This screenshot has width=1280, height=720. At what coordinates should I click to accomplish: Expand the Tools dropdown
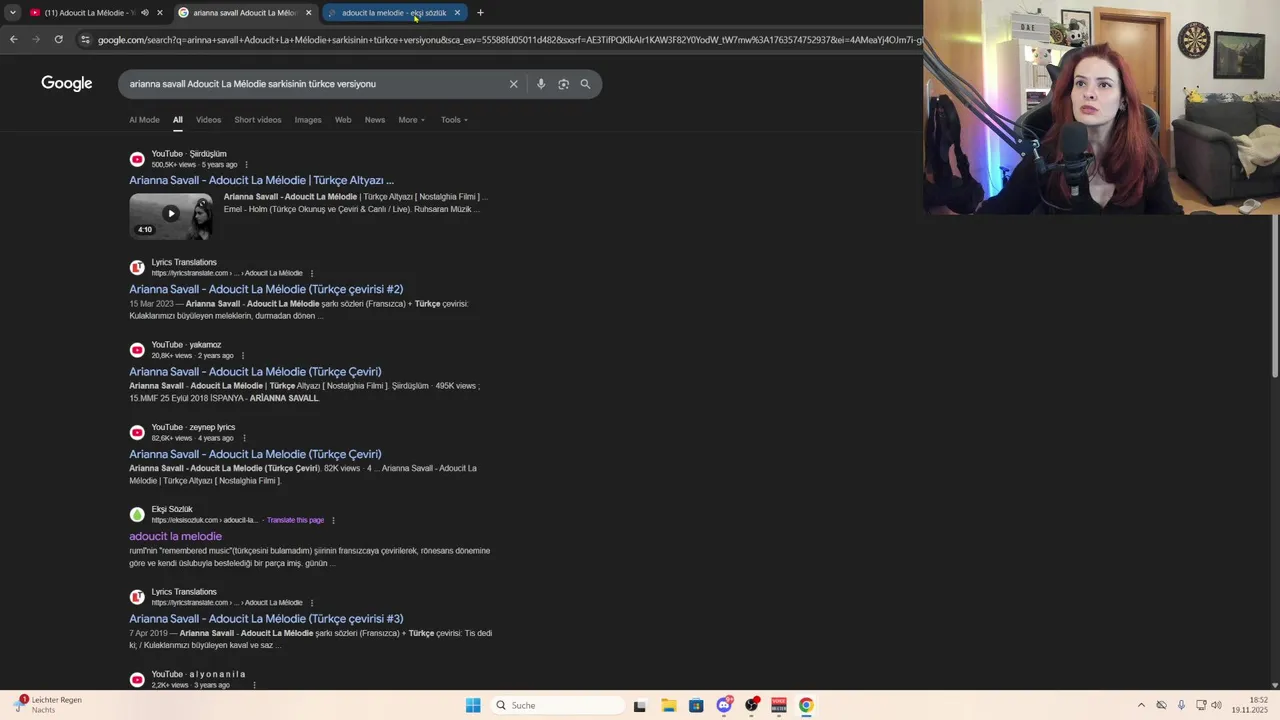(x=454, y=120)
